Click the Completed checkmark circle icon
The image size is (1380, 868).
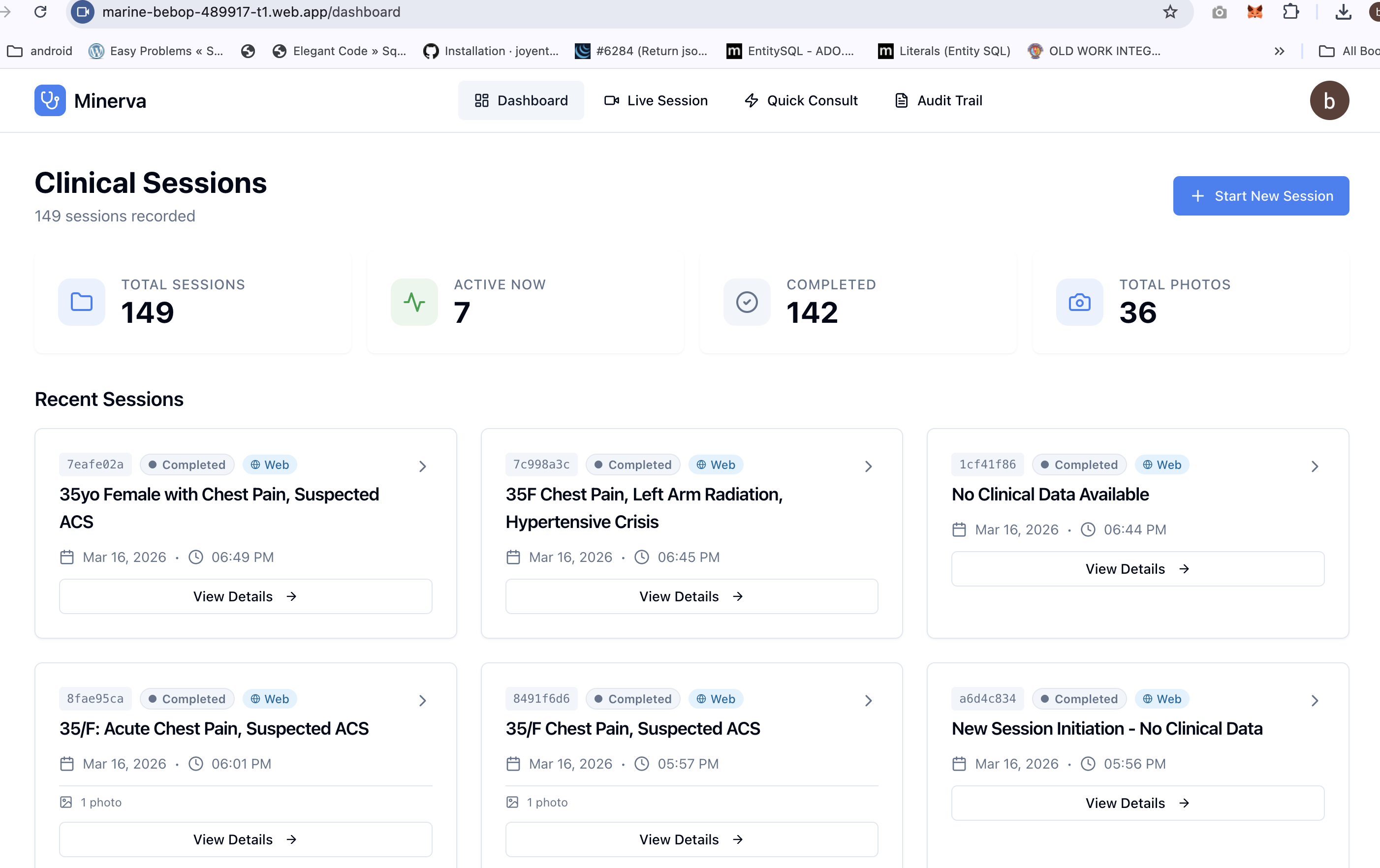[746, 302]
